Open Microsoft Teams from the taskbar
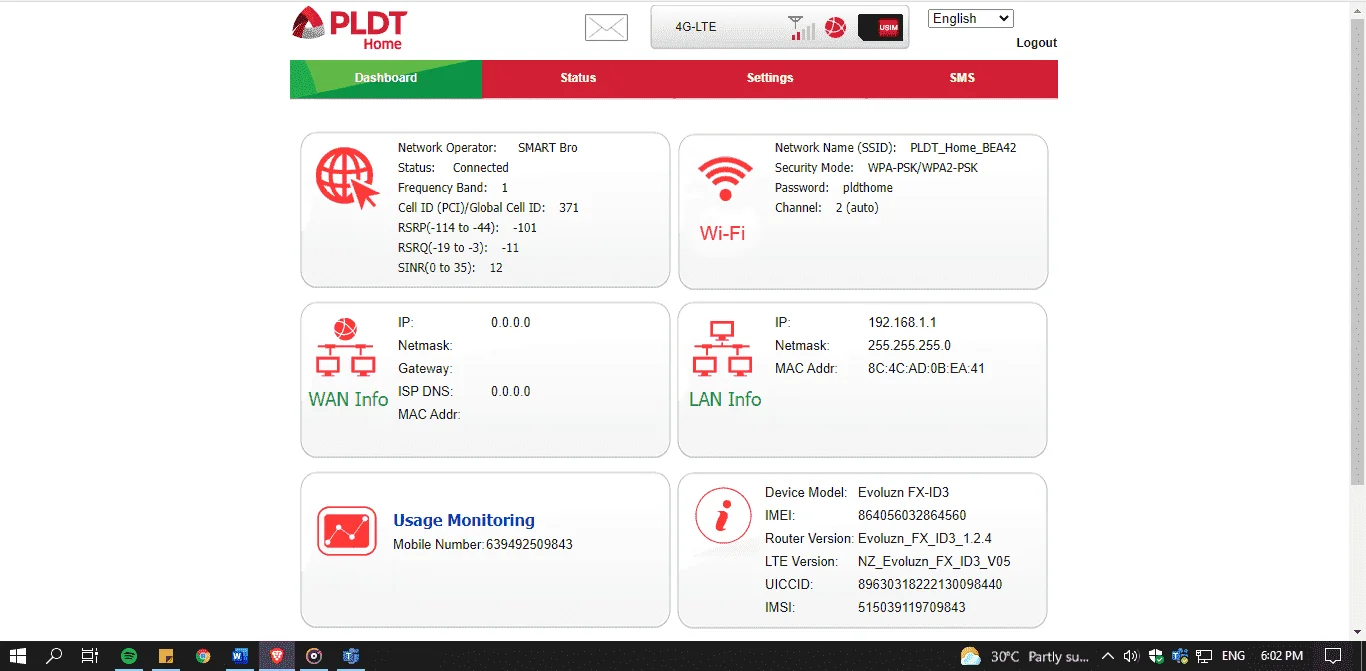1366x671 pixels. point(351,656)
